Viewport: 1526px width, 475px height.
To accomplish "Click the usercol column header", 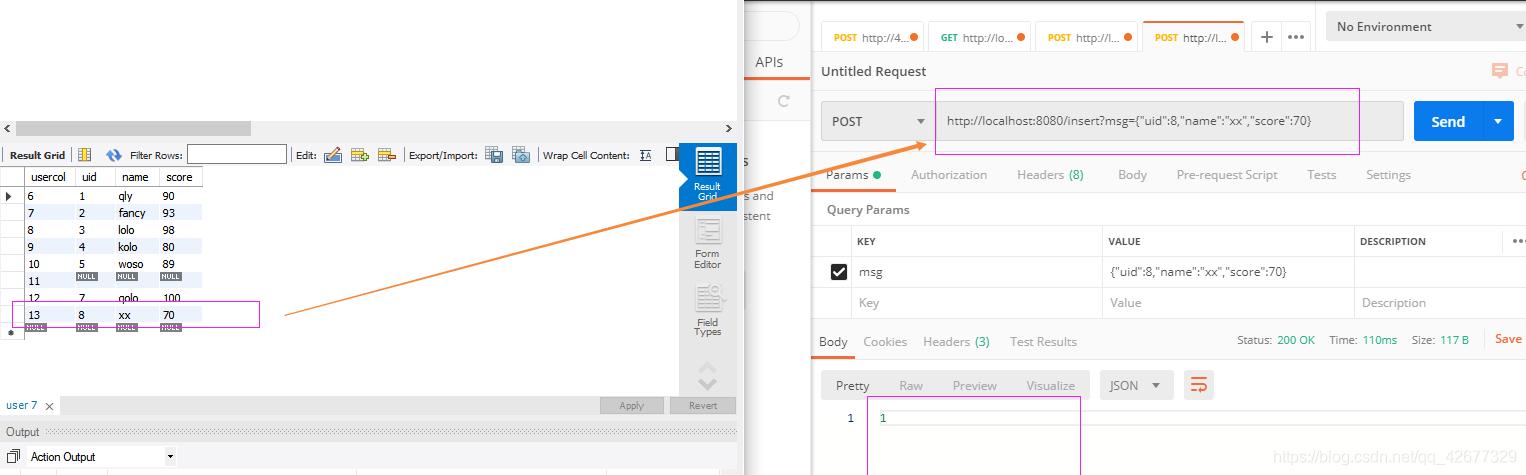I will (x=49, y=177).
